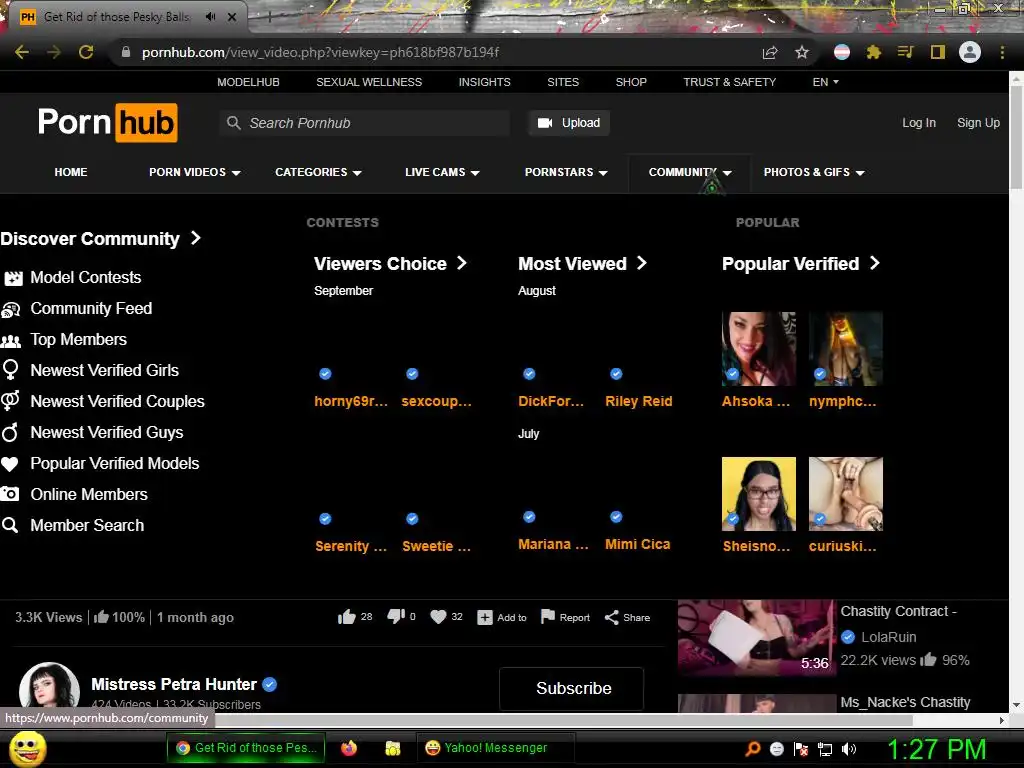Open the Riley Reid profile link

[x=639, y=401]
